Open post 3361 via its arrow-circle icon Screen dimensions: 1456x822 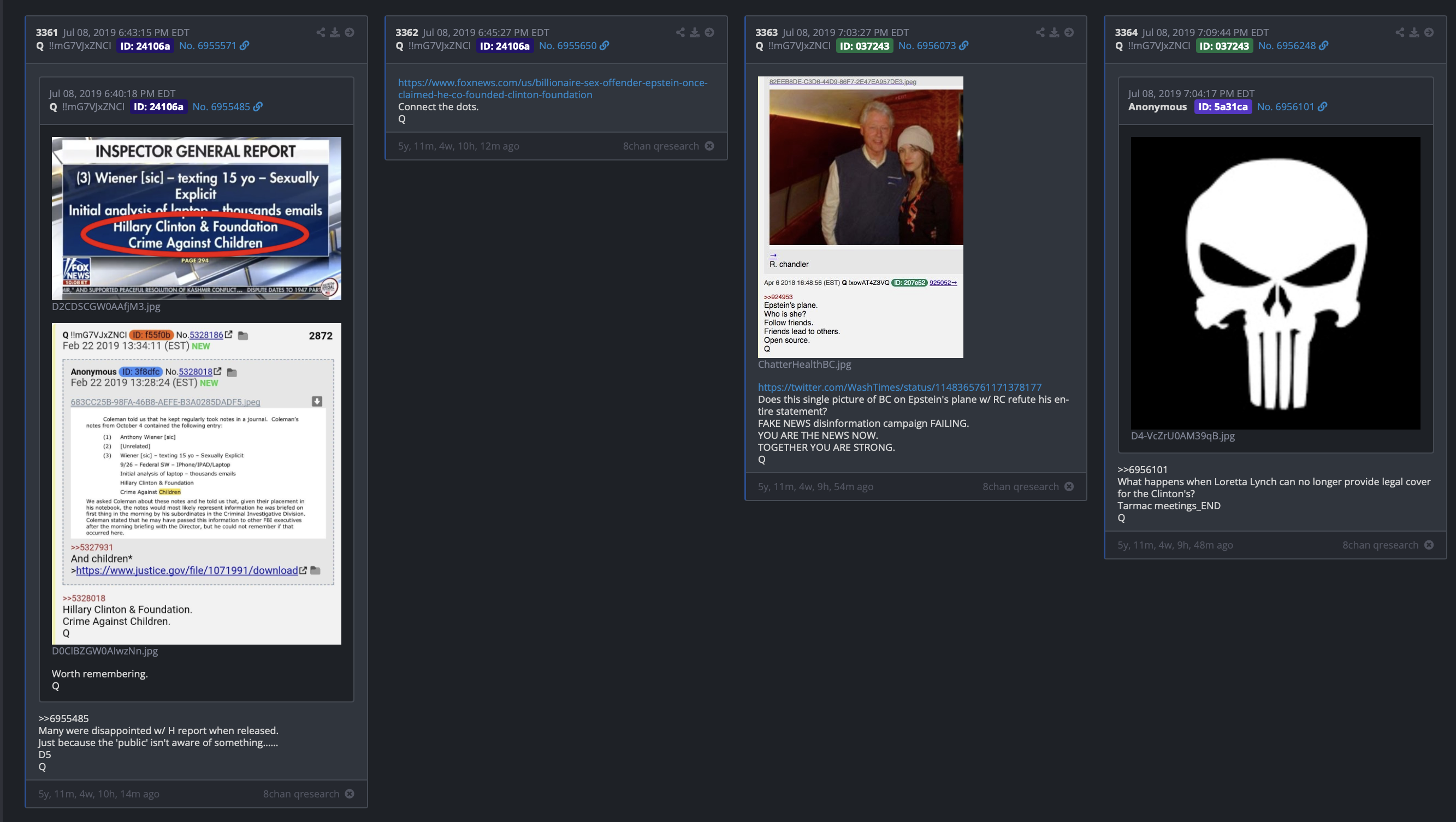tap(350, 32)
